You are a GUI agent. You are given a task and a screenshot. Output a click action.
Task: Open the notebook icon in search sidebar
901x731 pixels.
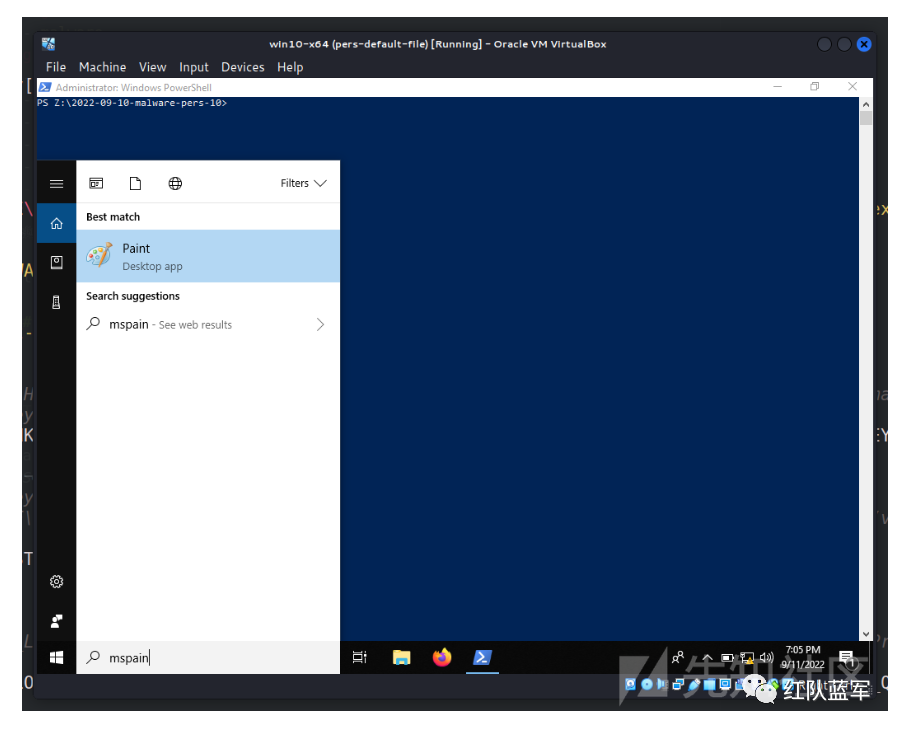pos(56,263)
